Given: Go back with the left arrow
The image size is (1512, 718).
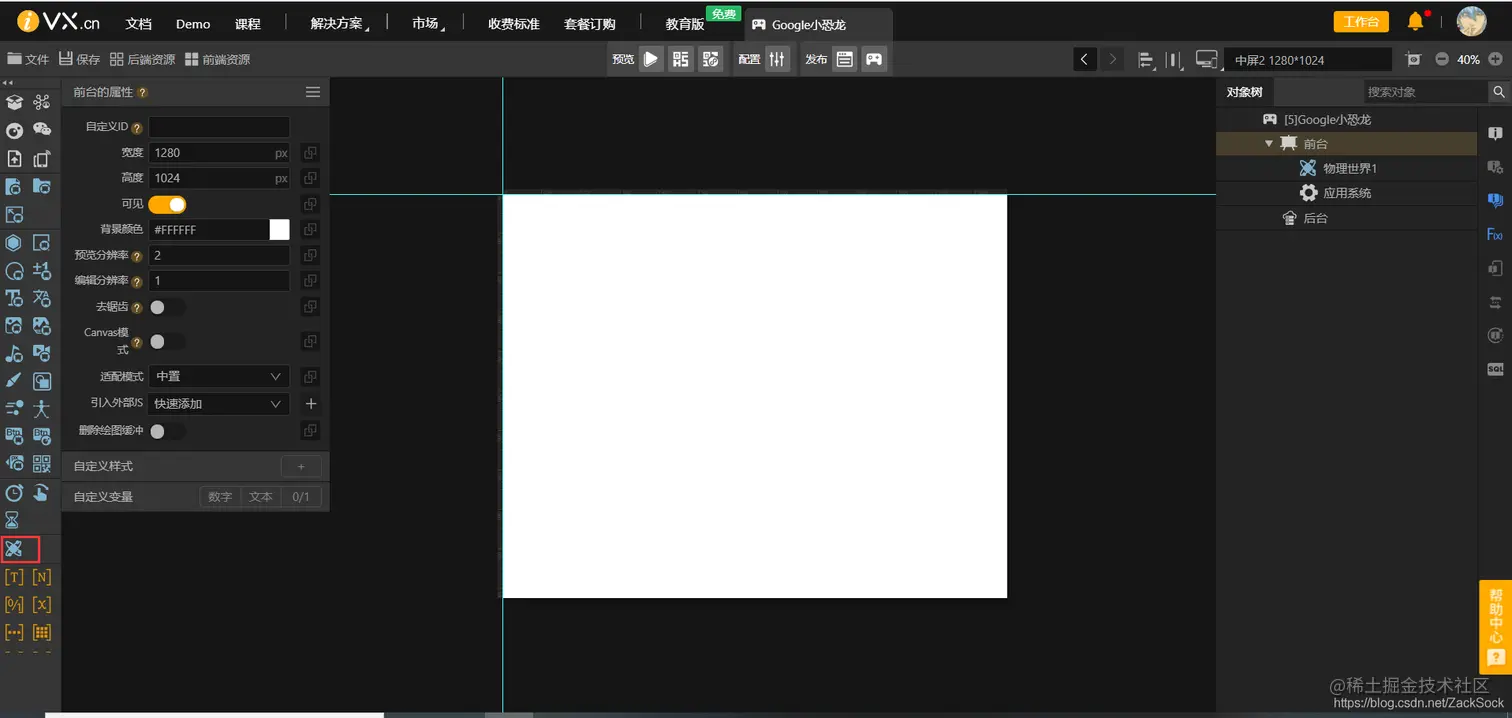Looking at the screenshot, I should point(1084,59).
